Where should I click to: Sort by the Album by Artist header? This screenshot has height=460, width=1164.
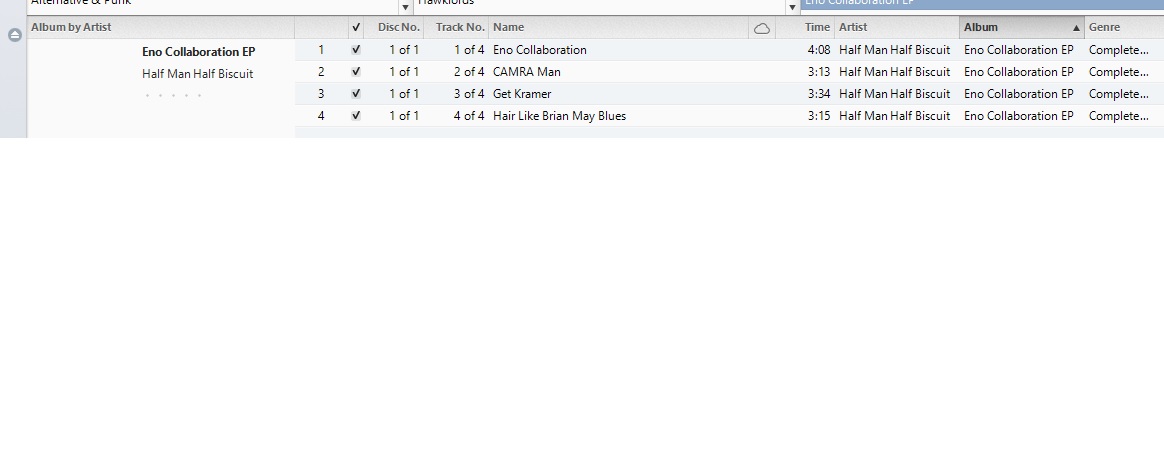tap(160, 27)
